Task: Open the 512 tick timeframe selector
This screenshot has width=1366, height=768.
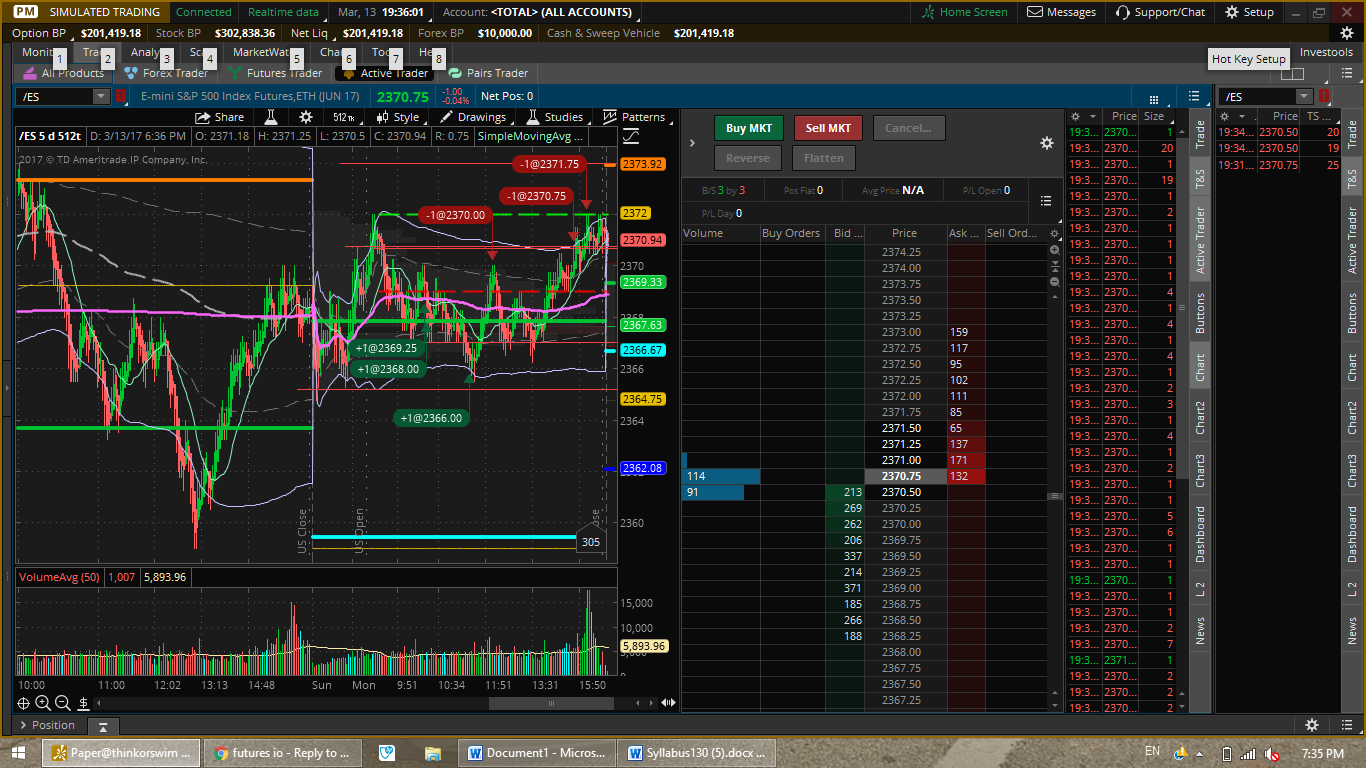Action: 343,117
